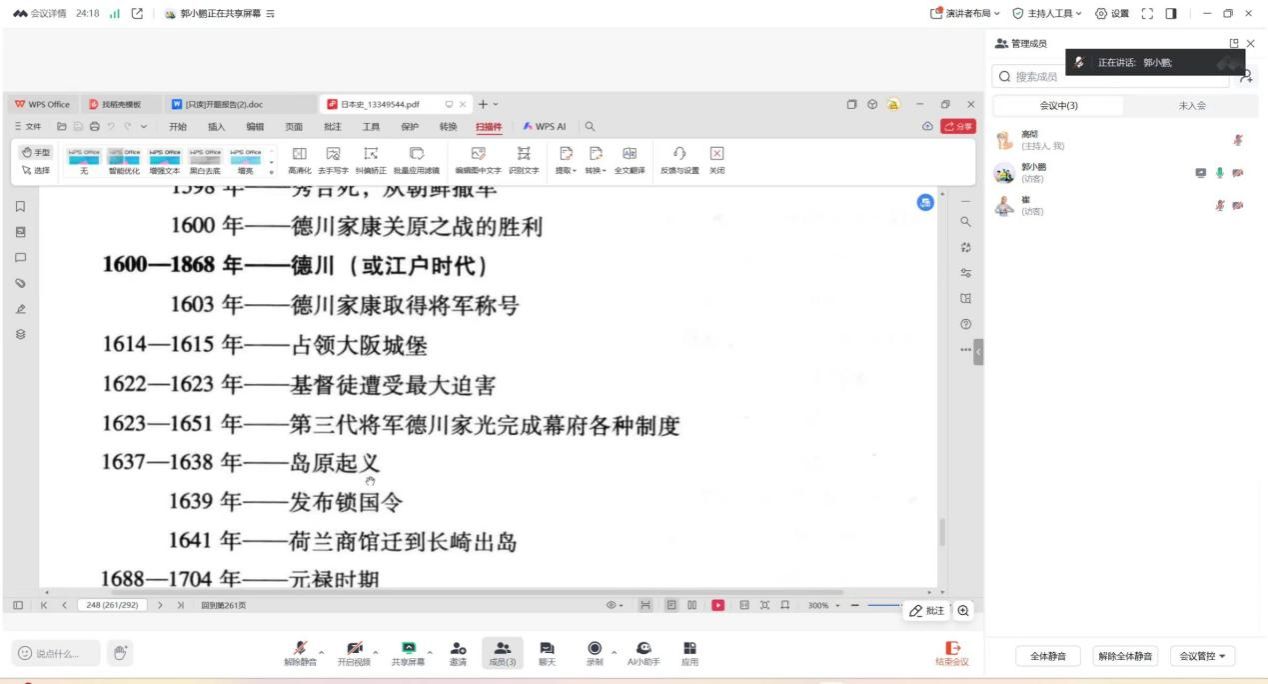
Task: Open the 会议管控 dropdown
Action: (x=1203, y=656)
